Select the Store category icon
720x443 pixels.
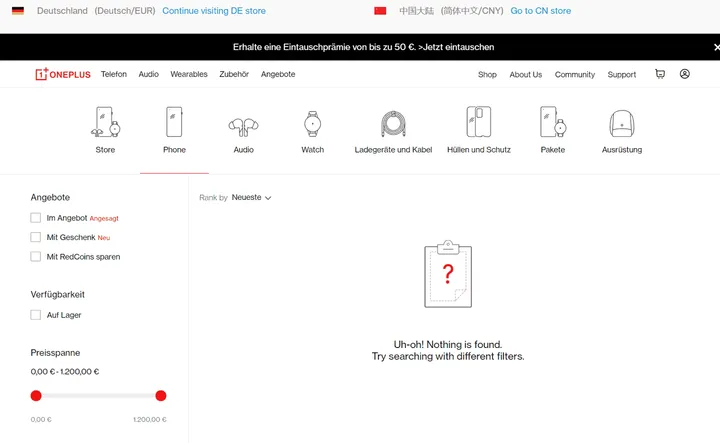[x=105, y=123]
